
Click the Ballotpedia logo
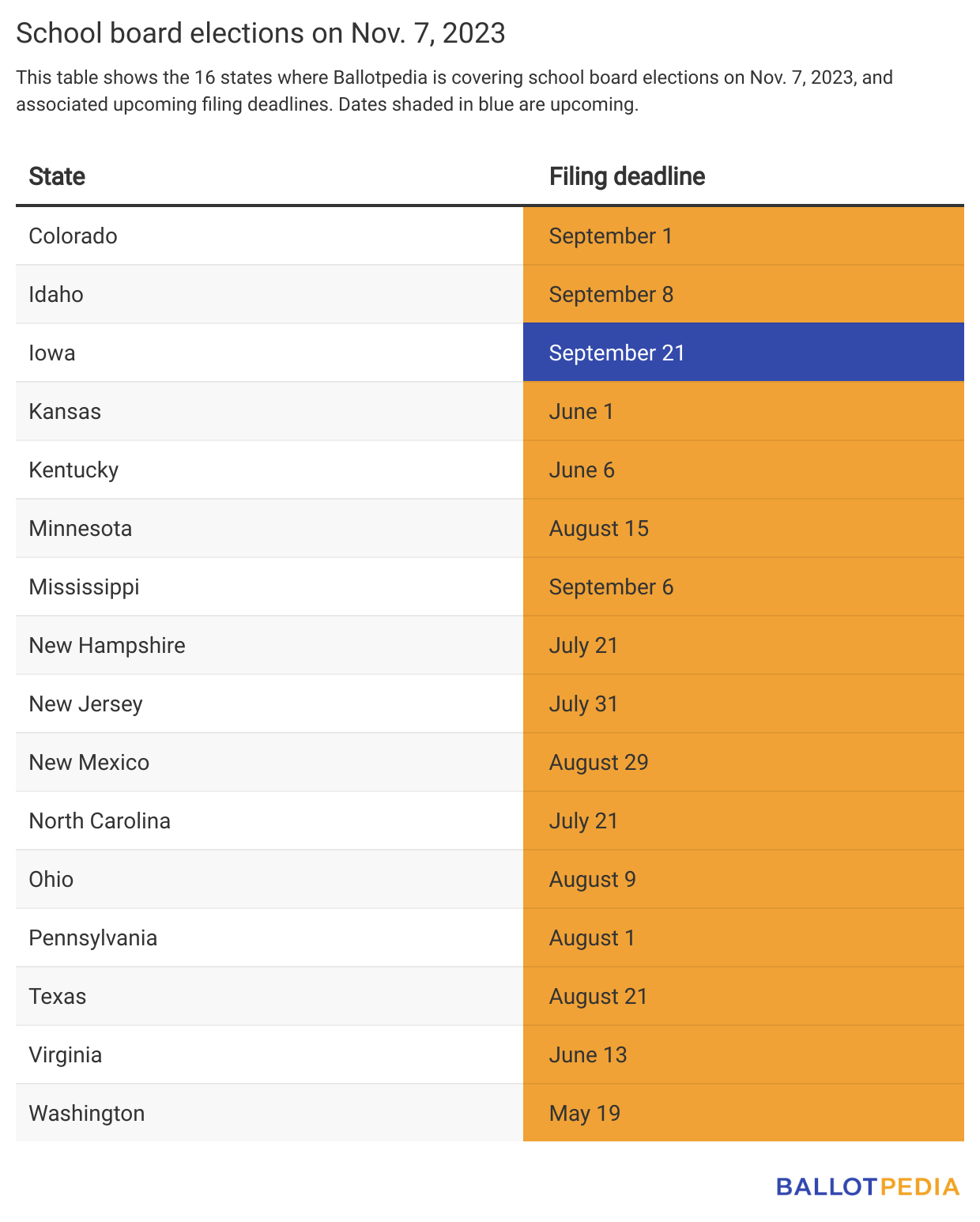(867, 1186)
